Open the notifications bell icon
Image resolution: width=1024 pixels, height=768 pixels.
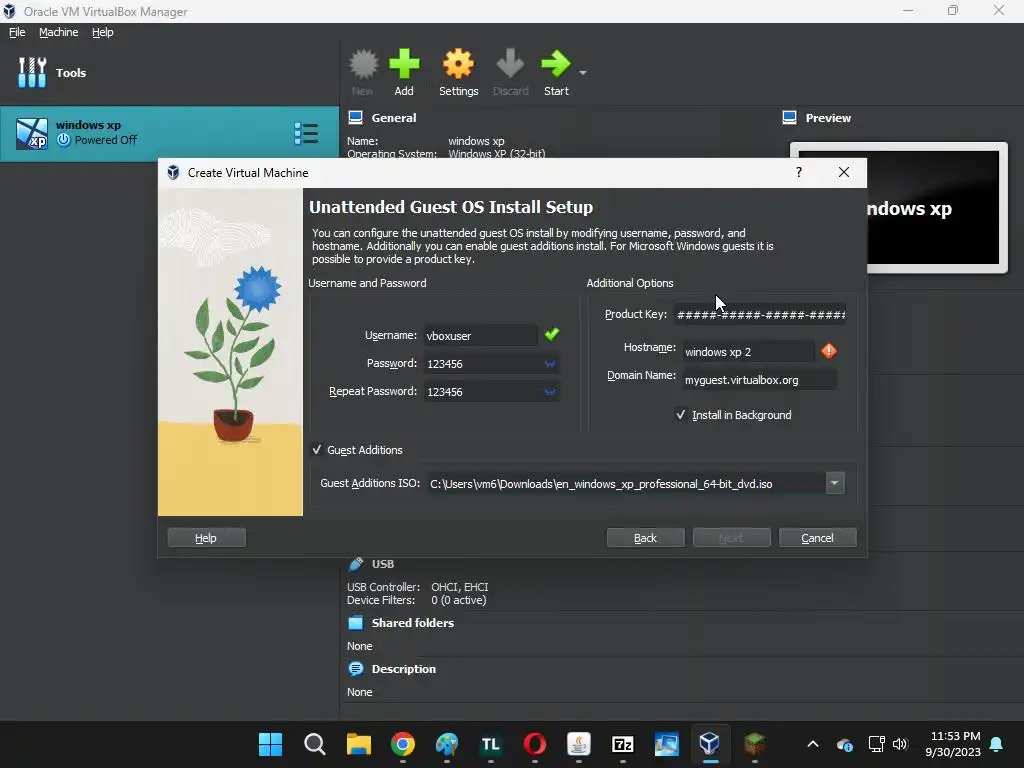coord(997,744)
